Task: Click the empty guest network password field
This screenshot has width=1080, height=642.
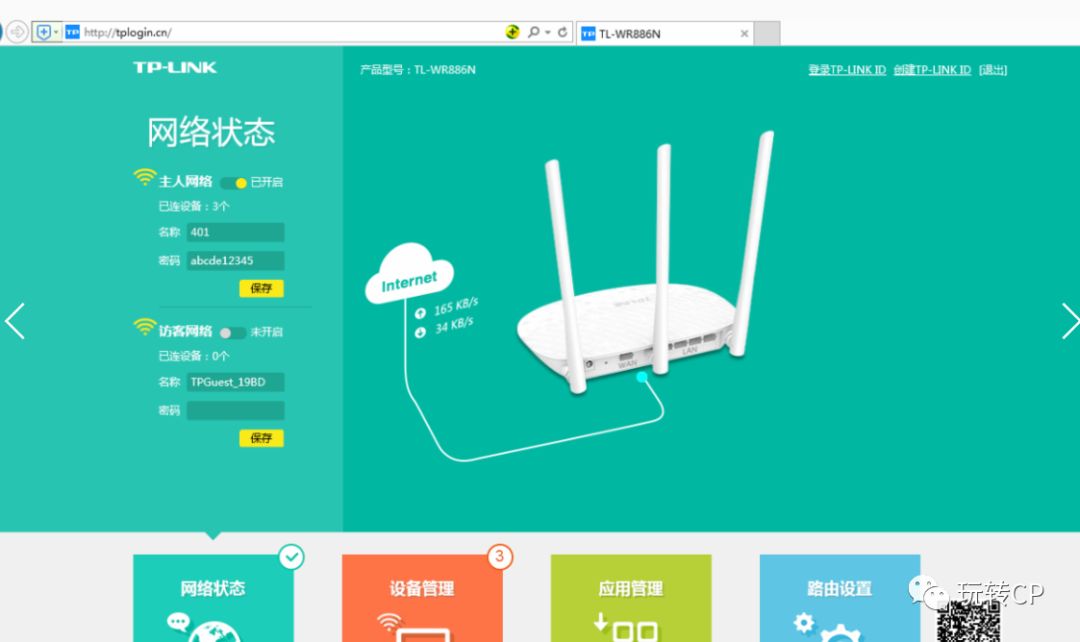Action: click(236, 411)
